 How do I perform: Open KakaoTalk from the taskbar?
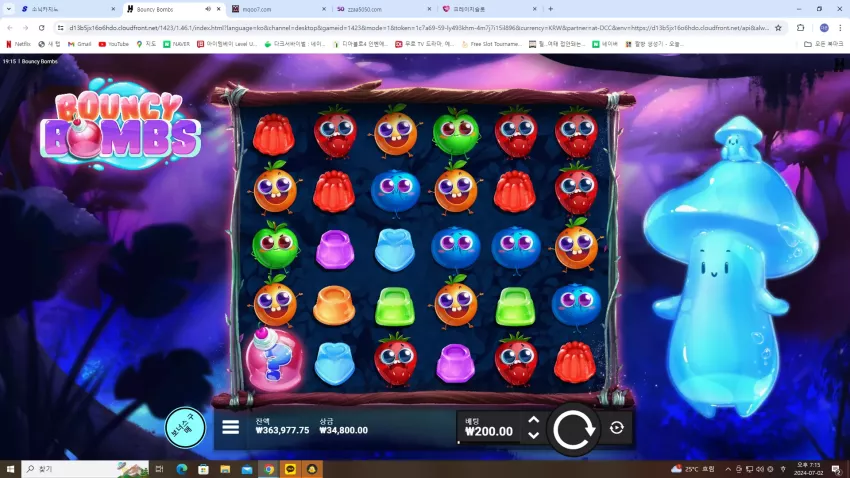pos(291,469)
